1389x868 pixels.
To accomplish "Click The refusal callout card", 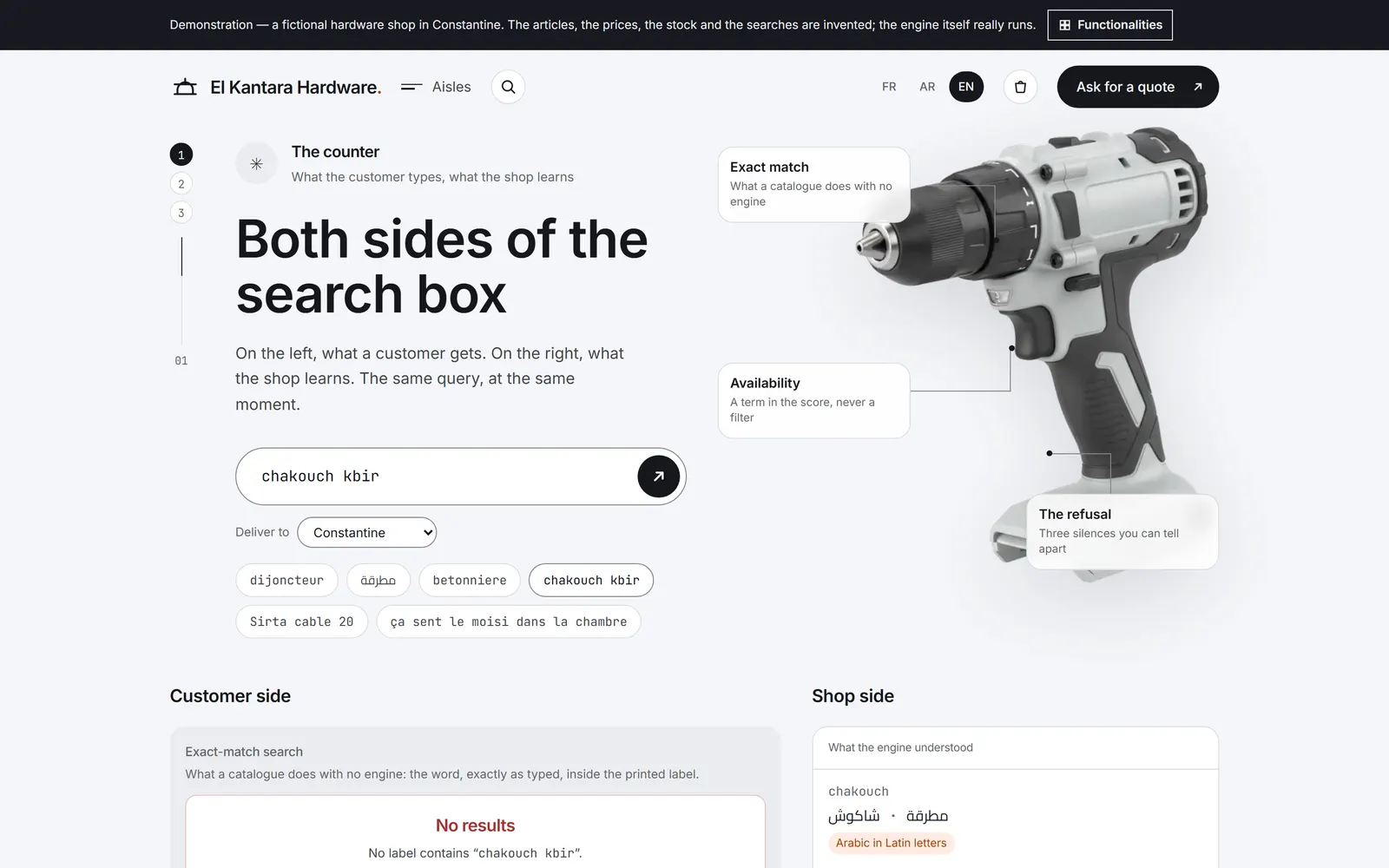I will point(1122,531).
